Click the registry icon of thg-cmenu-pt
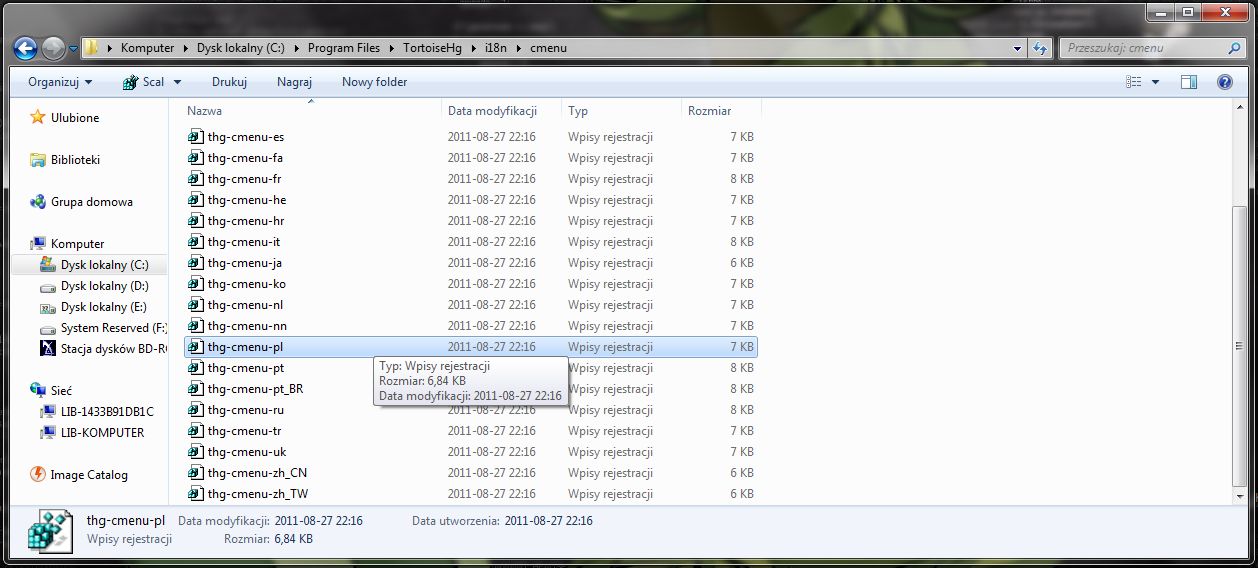Image resolution: width=1258 pixels, height=568 pixels. 195,368
